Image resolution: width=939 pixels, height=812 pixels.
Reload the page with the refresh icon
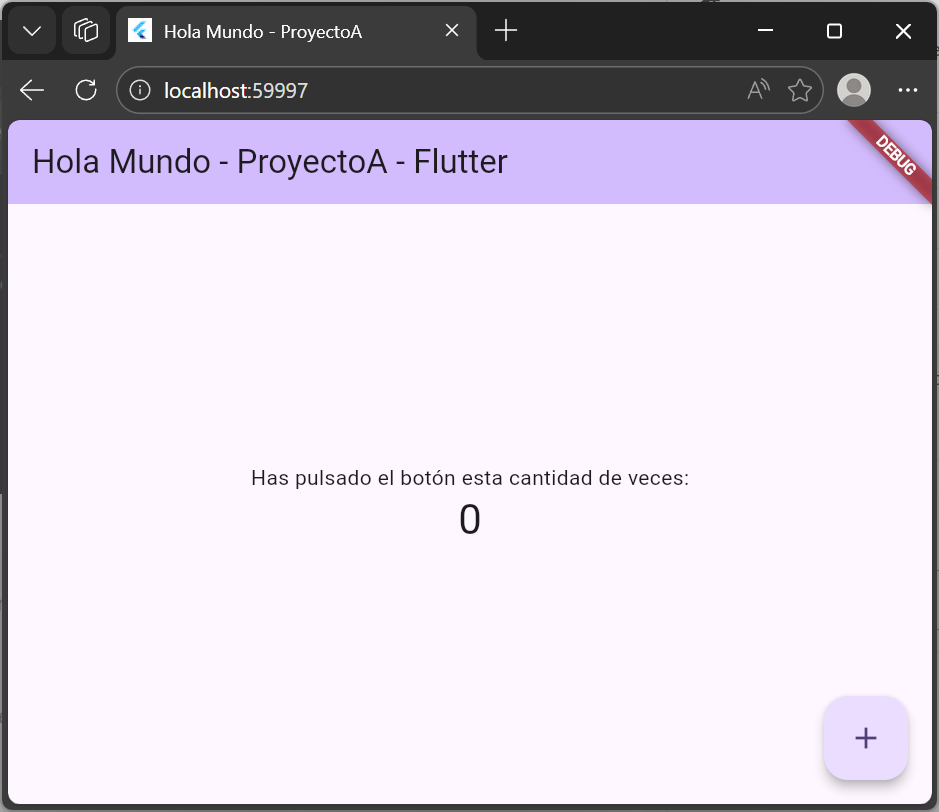click(86, 90)
